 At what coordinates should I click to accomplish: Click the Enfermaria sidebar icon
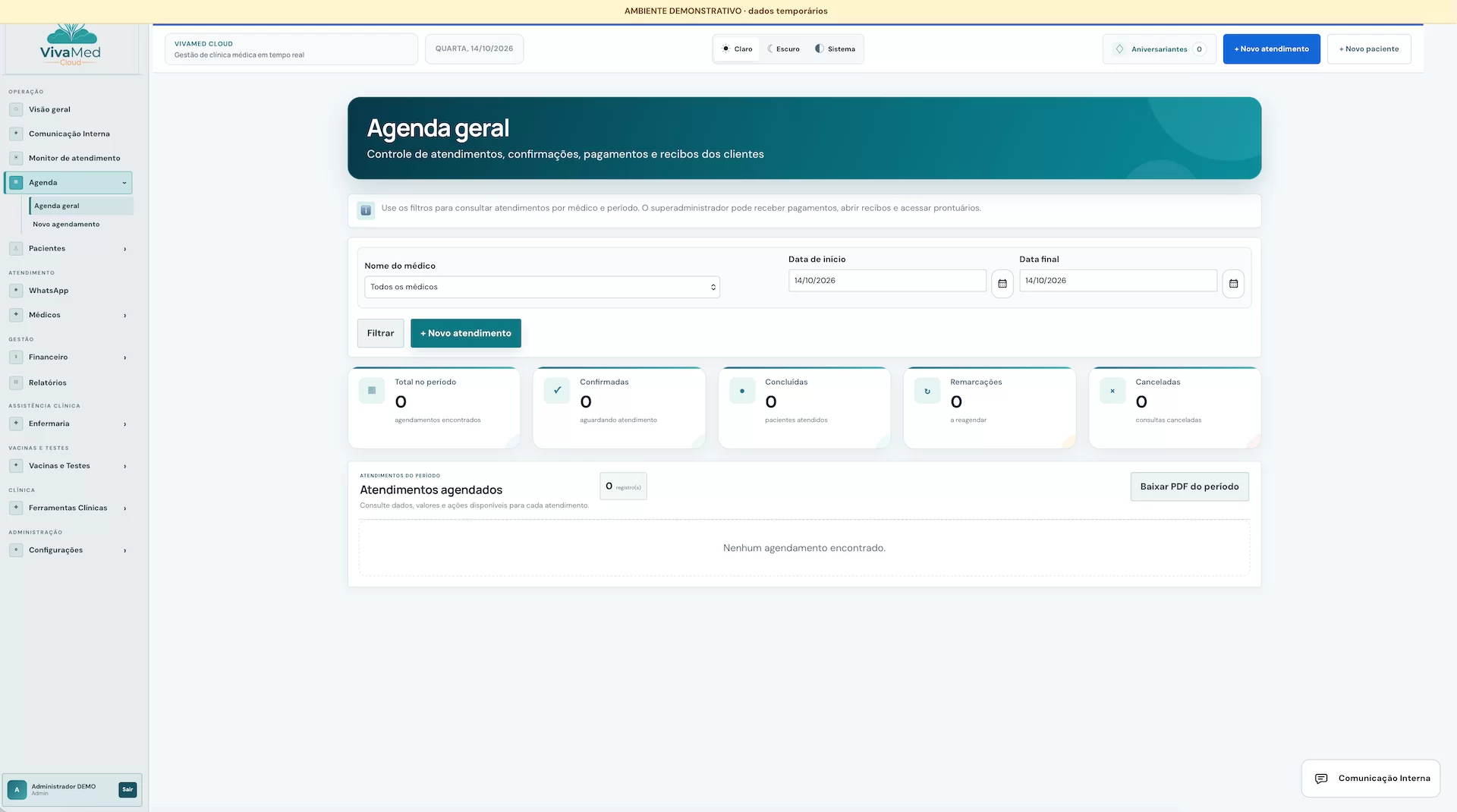point(16,423)
